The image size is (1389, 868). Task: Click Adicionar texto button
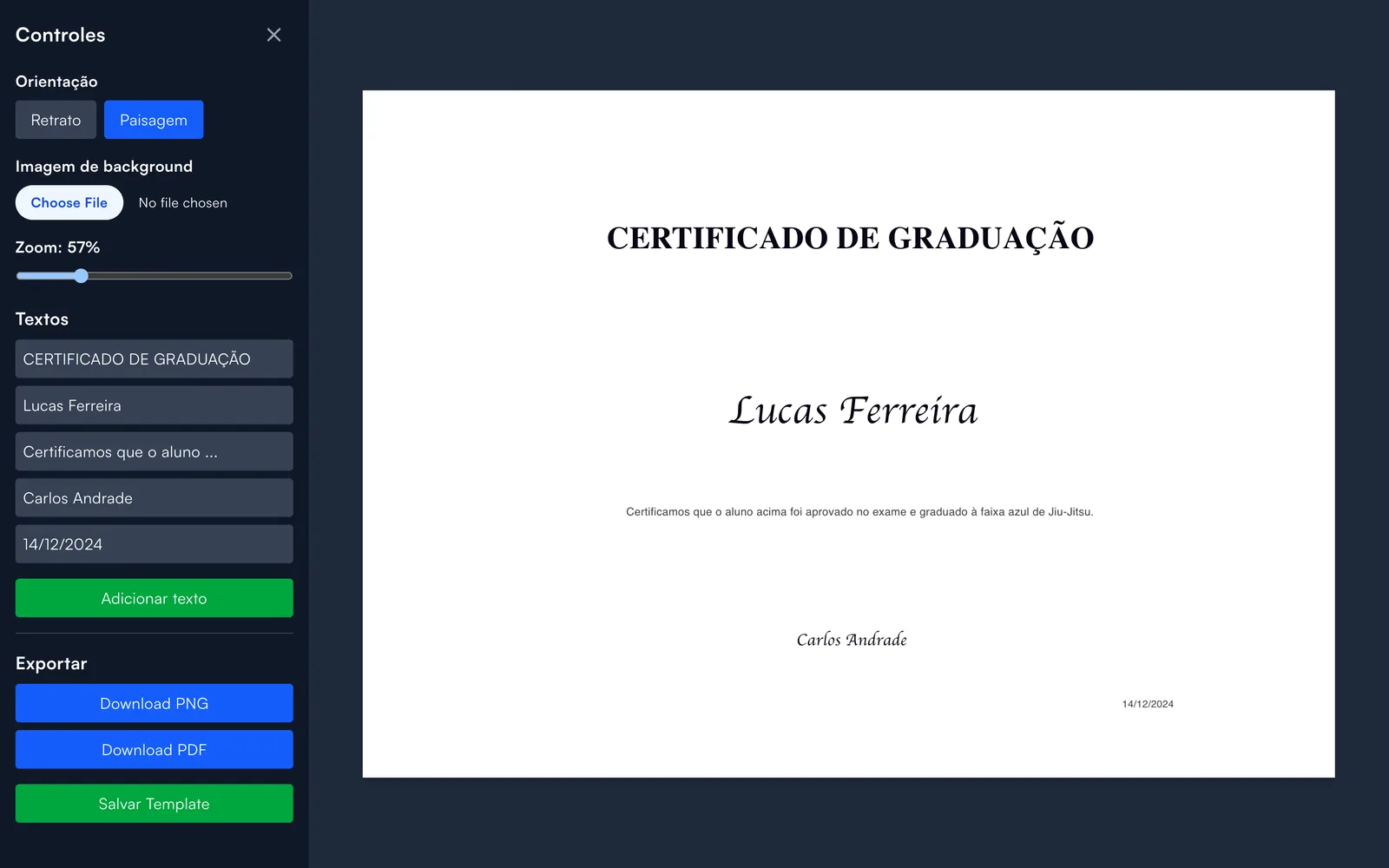tap(154, 598)
